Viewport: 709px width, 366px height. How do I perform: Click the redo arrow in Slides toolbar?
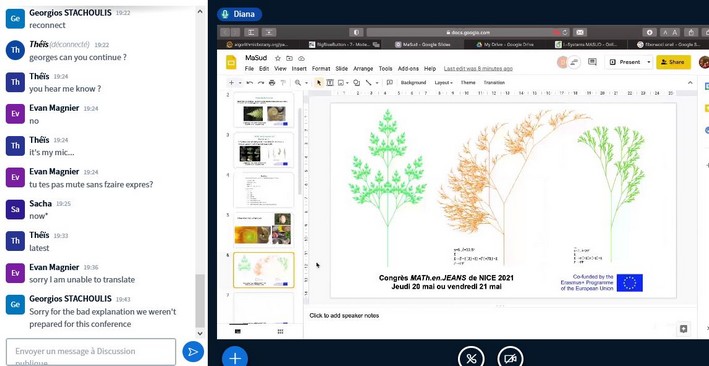click(x=261, y=83)
